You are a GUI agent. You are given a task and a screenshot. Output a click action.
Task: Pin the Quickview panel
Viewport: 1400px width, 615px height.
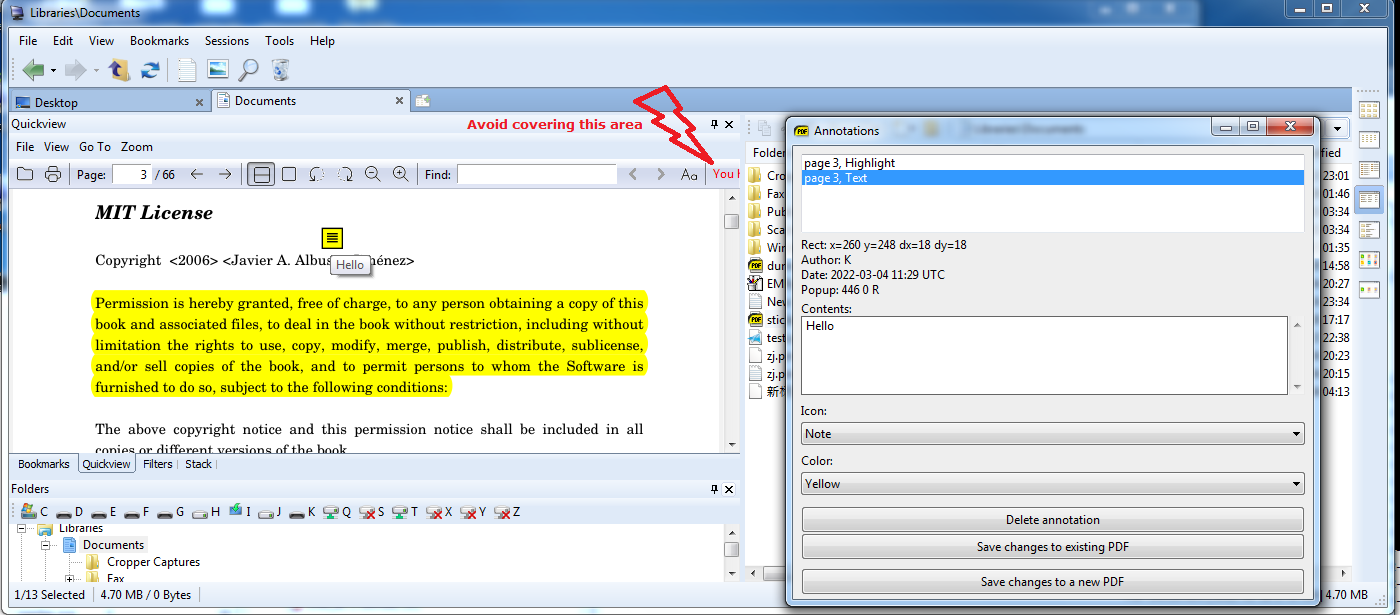pyautogui.click(x=714, y=124)
